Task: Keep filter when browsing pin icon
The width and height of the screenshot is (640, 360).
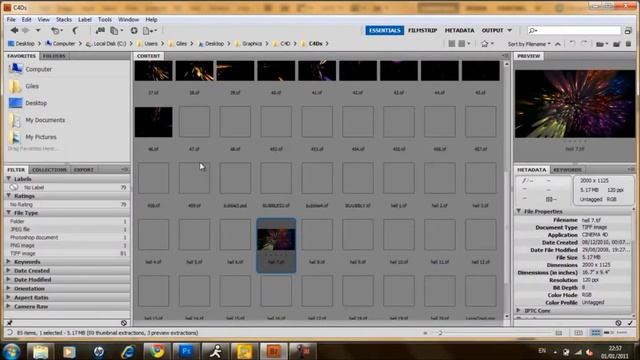Action: pos(9,323)
